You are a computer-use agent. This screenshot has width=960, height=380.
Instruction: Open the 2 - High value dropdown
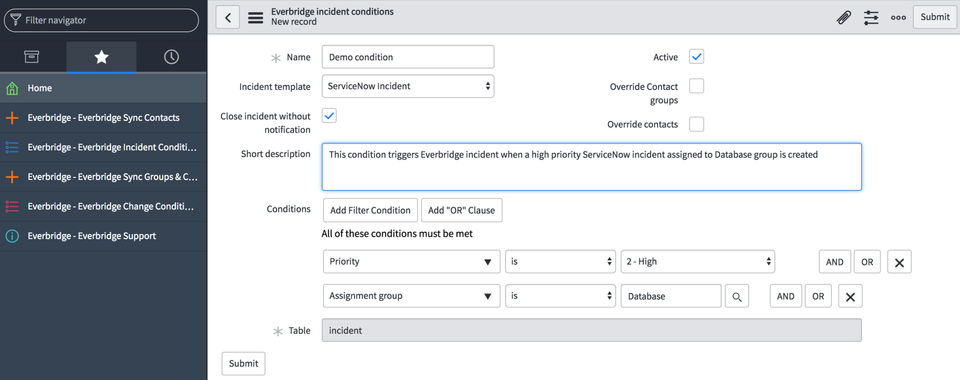click(x=698, y=262)
